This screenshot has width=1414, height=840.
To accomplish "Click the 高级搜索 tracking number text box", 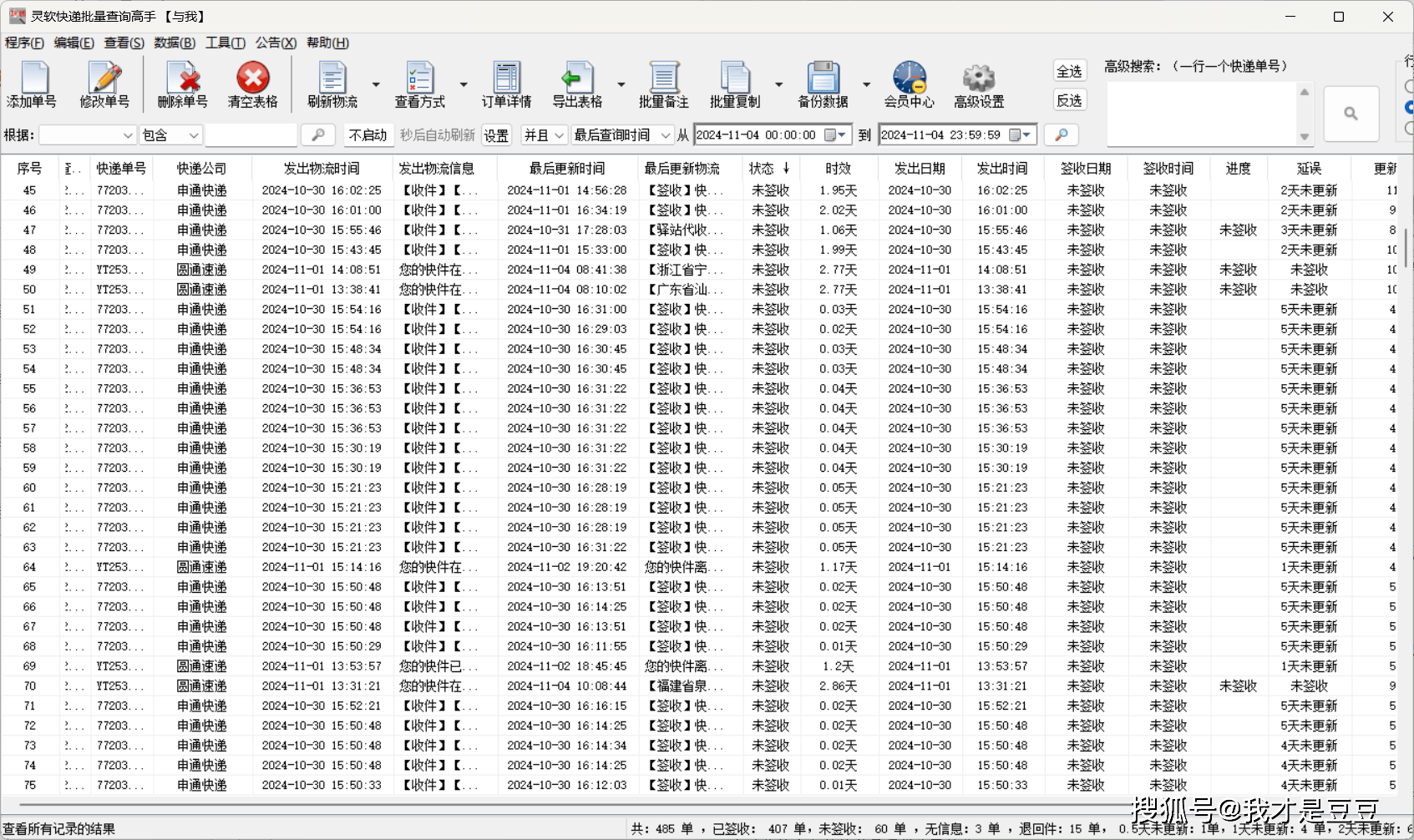I will pyautogui.click(x=1201, y=114).
